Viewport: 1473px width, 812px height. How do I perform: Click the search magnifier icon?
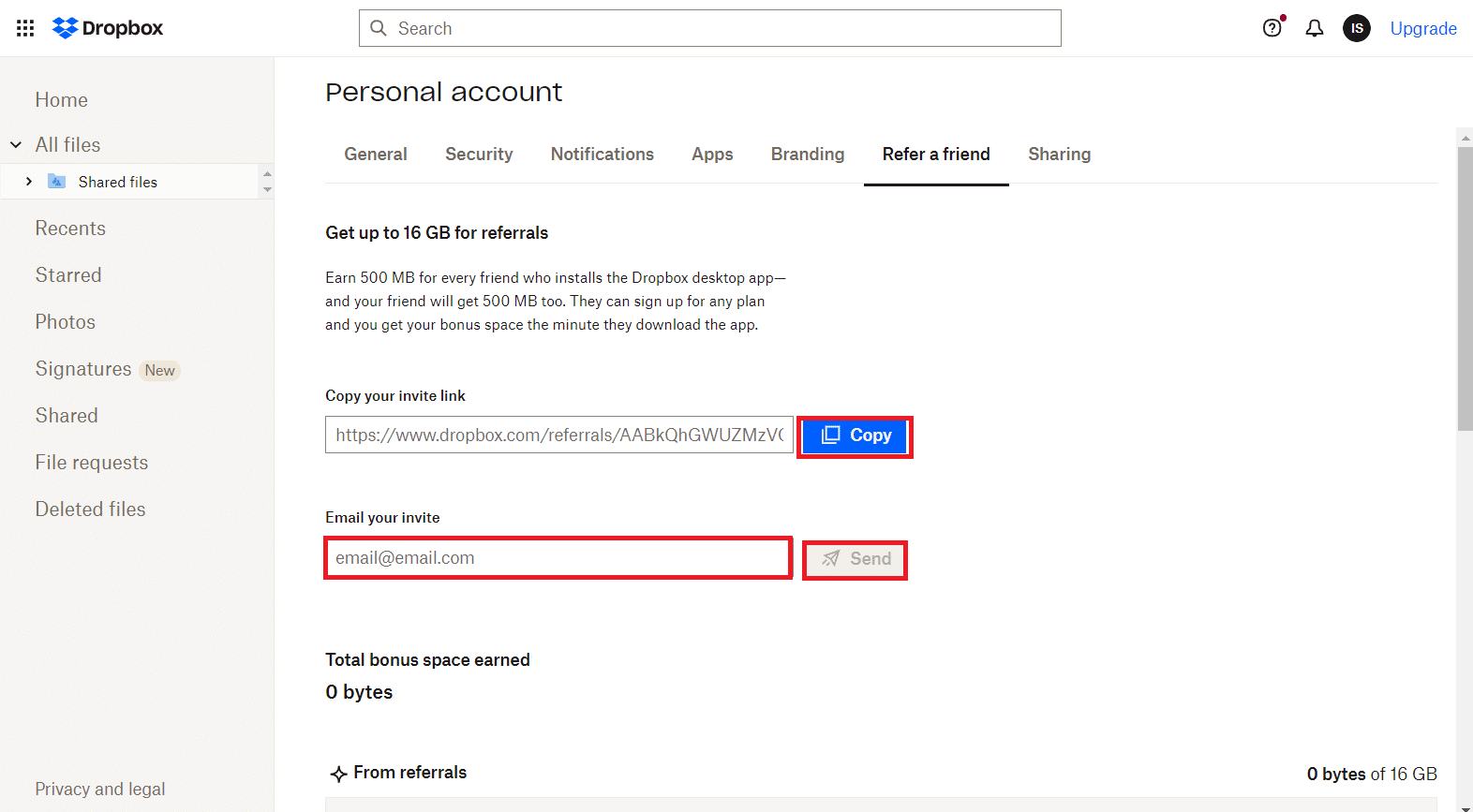coord(379,28)
